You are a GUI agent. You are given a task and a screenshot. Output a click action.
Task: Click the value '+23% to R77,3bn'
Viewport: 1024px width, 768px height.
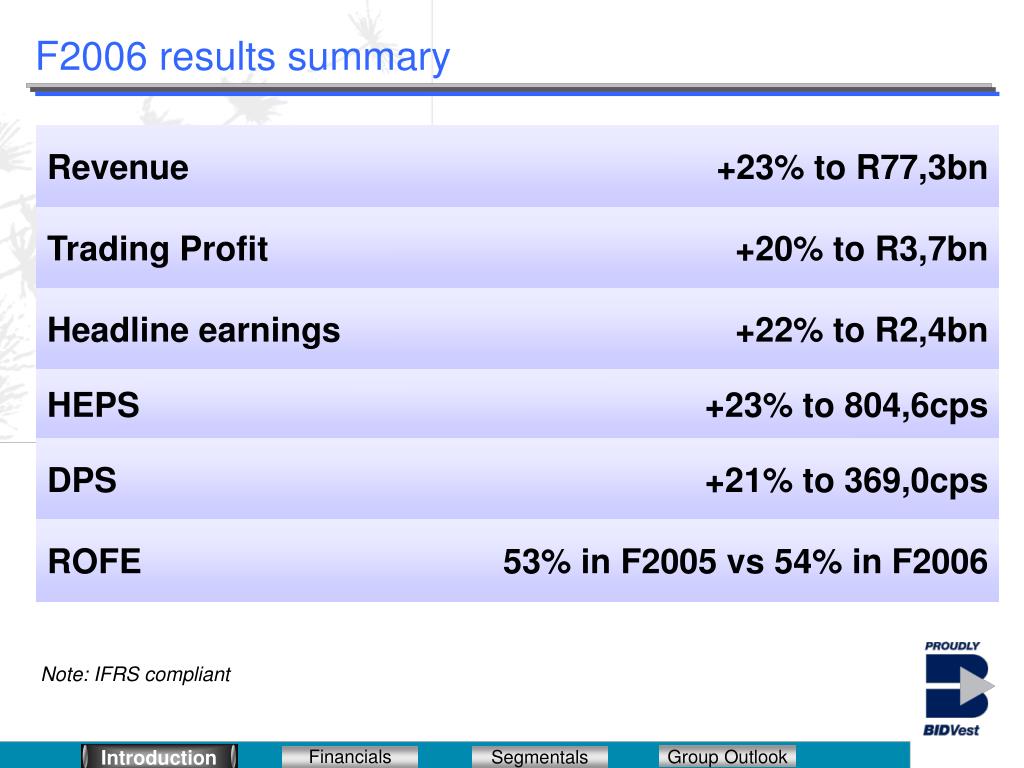click(852, 168)
